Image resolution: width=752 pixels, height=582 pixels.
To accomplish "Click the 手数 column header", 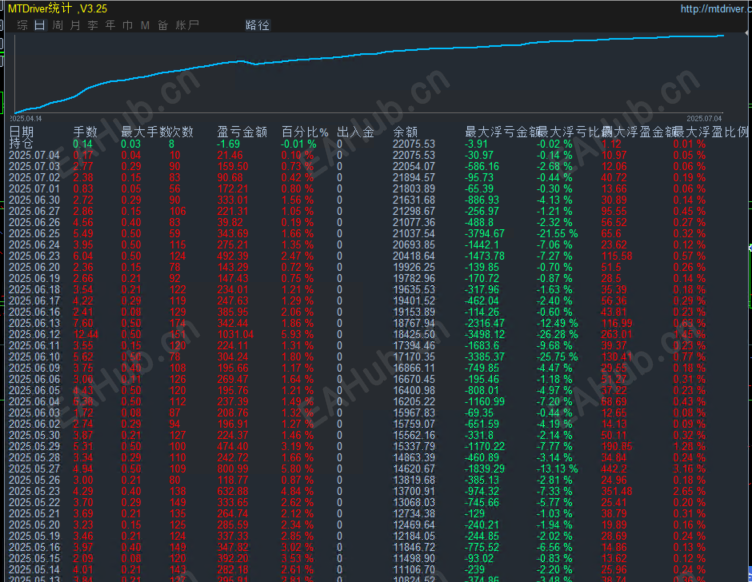I will (x=85, y=132).
